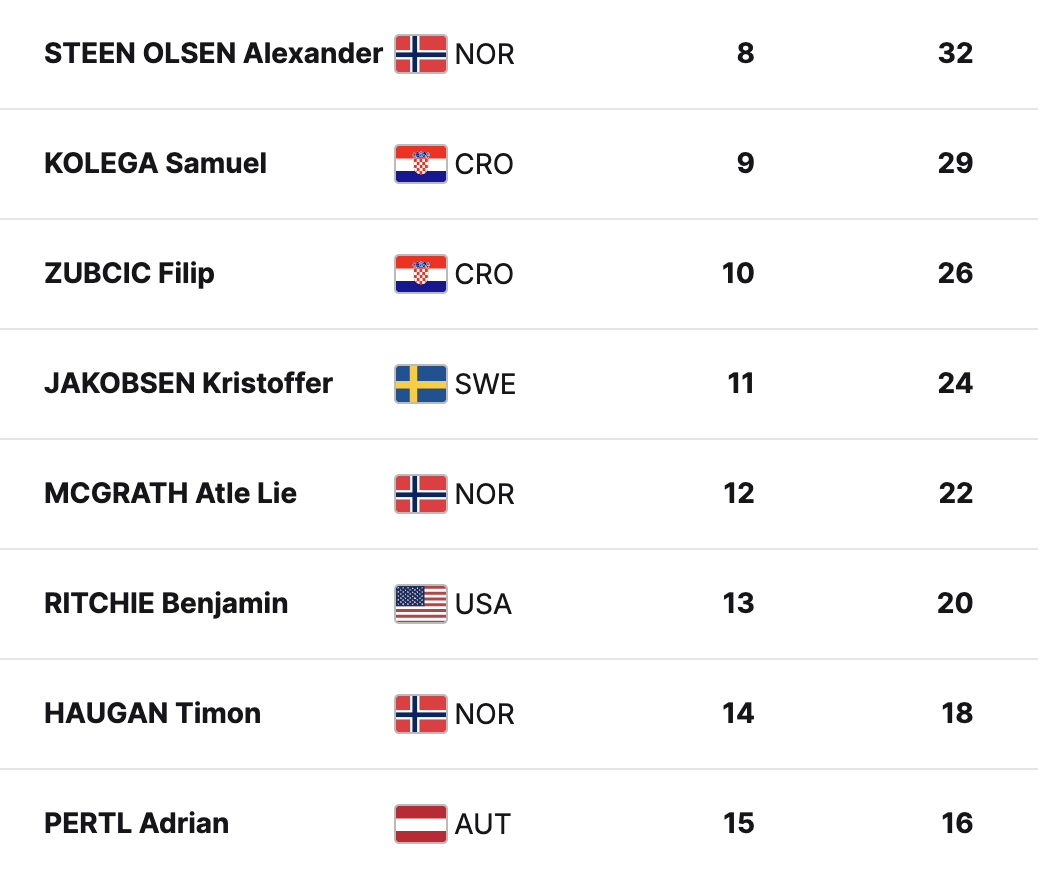Select ZUBCIC Filip's name

point(129,273)
